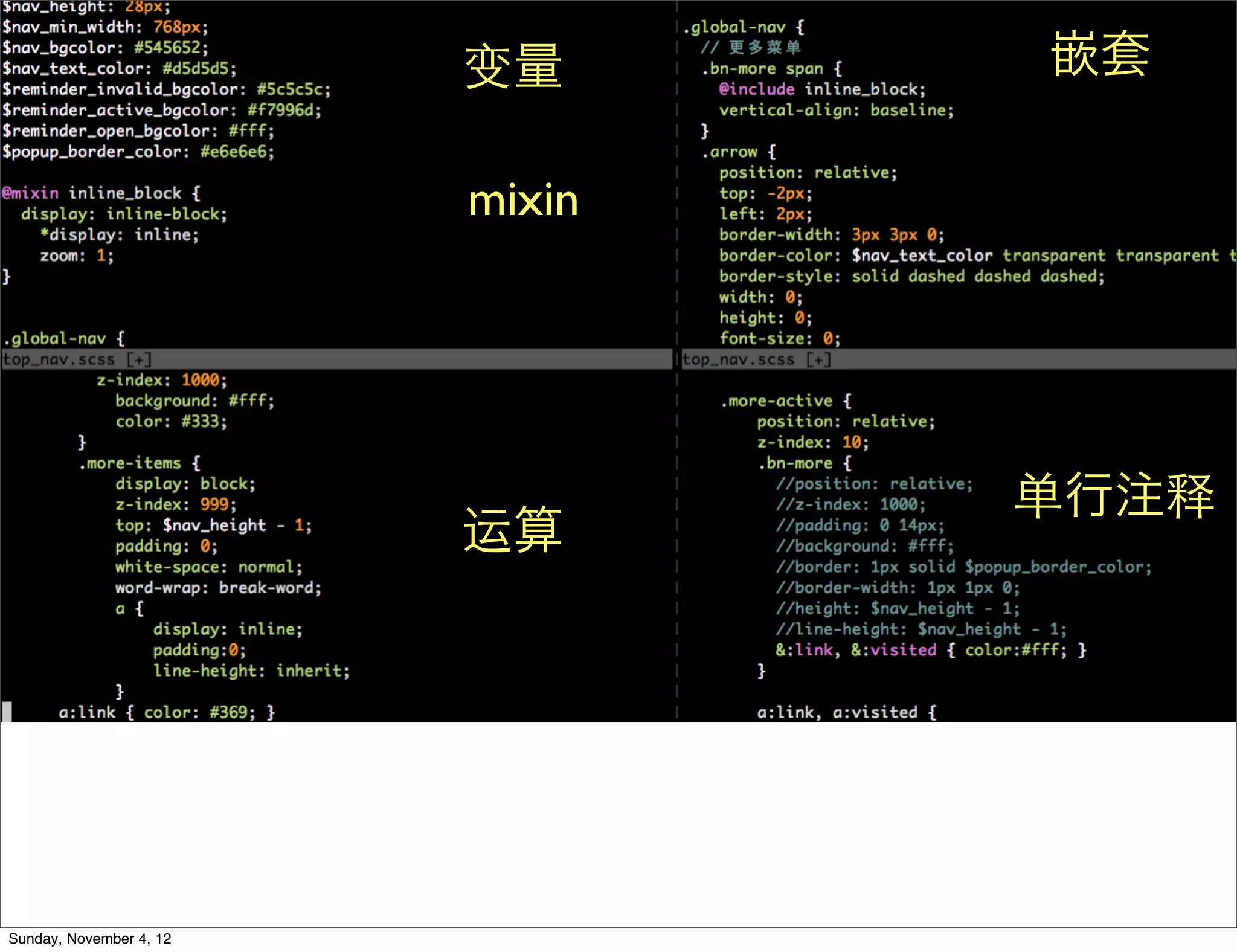This screenshot has width=1237, height=952.
Task: Click the // 更多菜单 comment line
Action: [x=751, y=48]
